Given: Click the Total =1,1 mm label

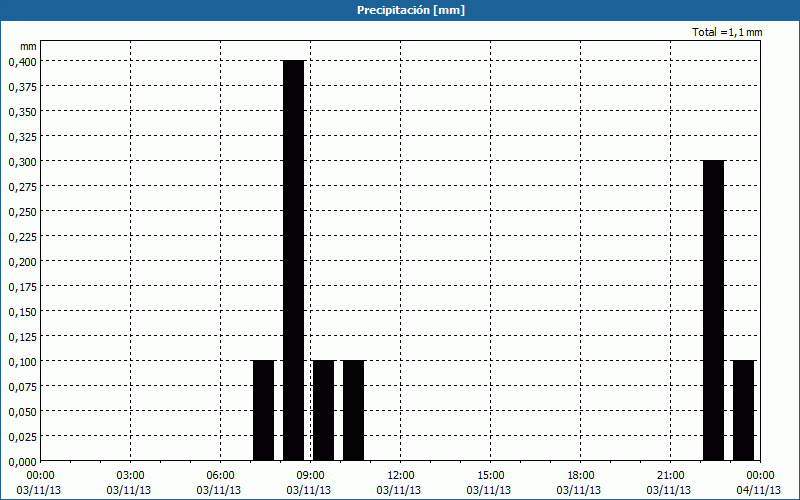Looking at the screenshot, I should (x=727, y=32).
